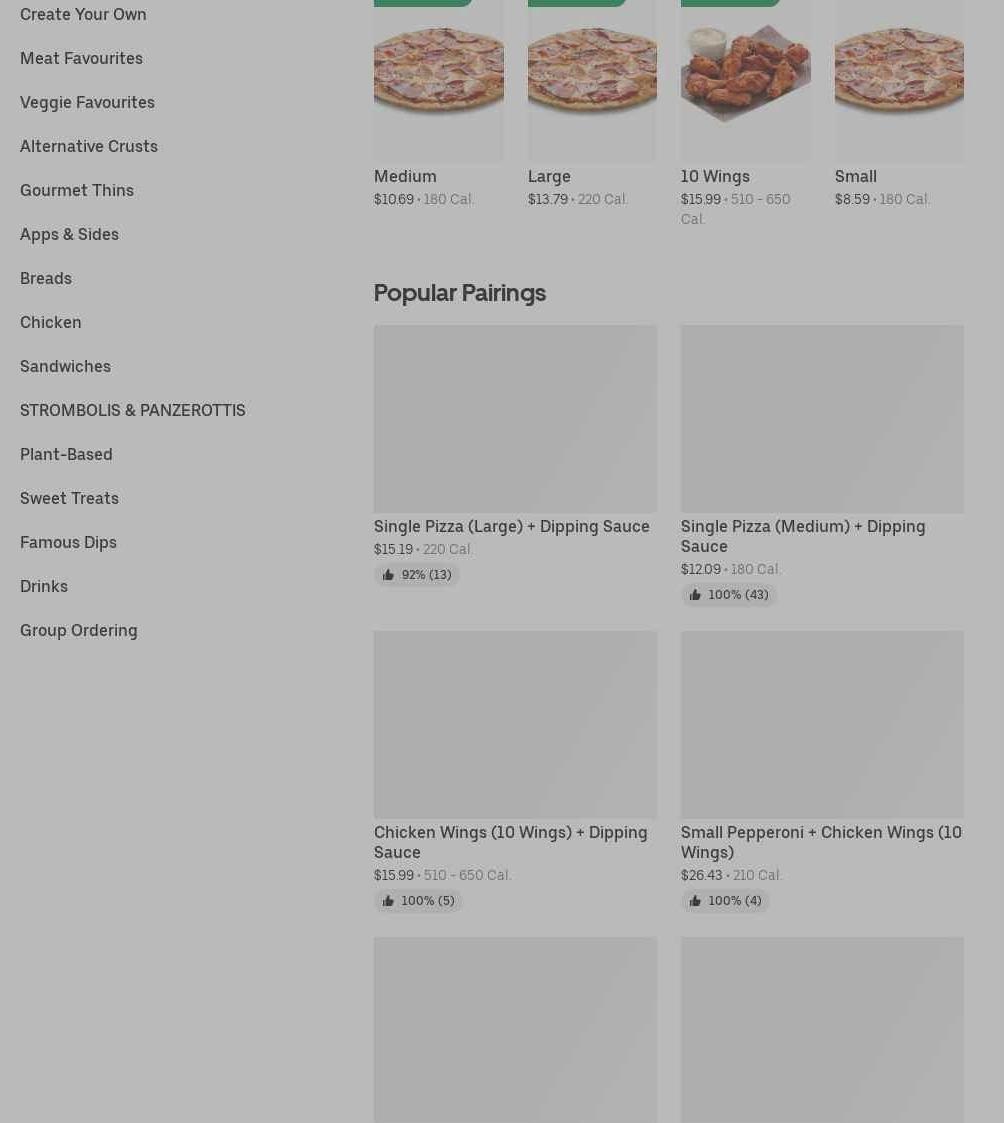Open Apps & Sides menu category

click(69, 234)
